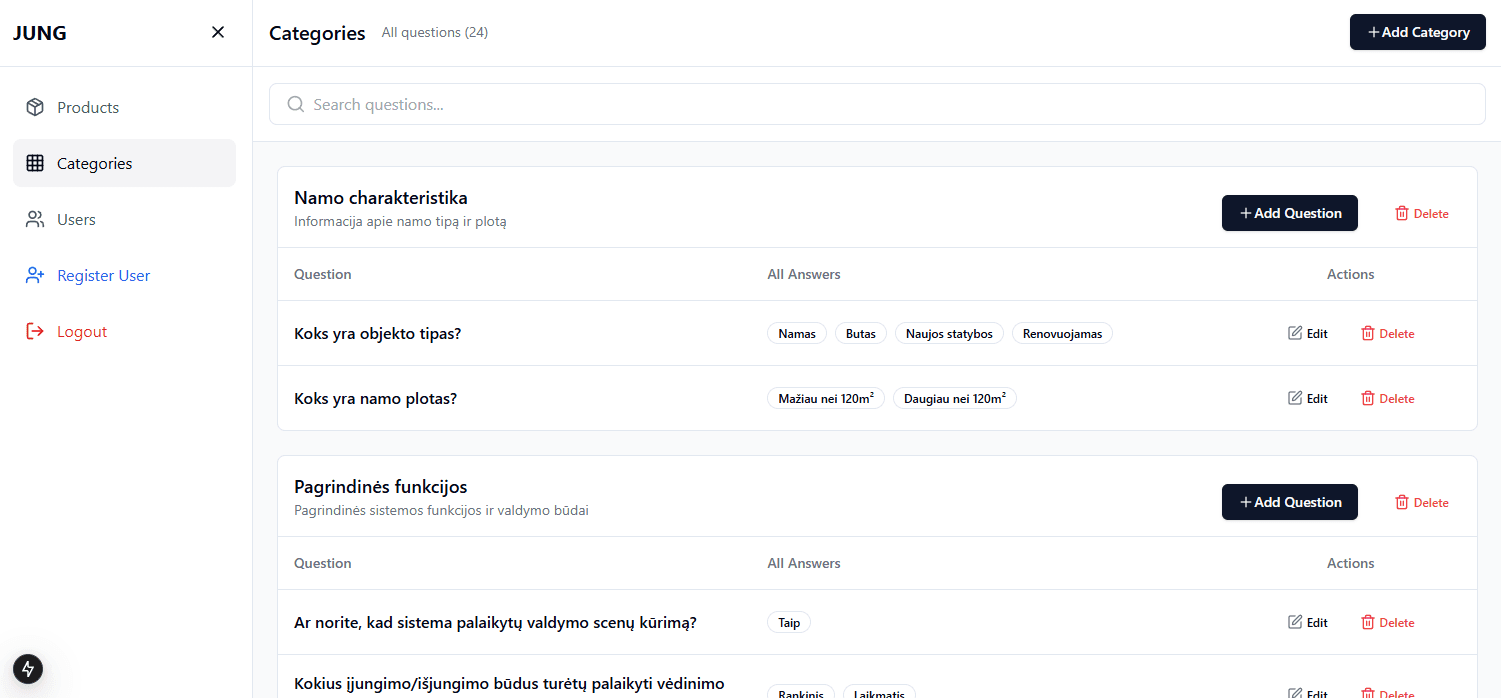This screenshot has height=698, width=1501.
Task: Focus the Search questions field
Action: click(x=877, y=104)
